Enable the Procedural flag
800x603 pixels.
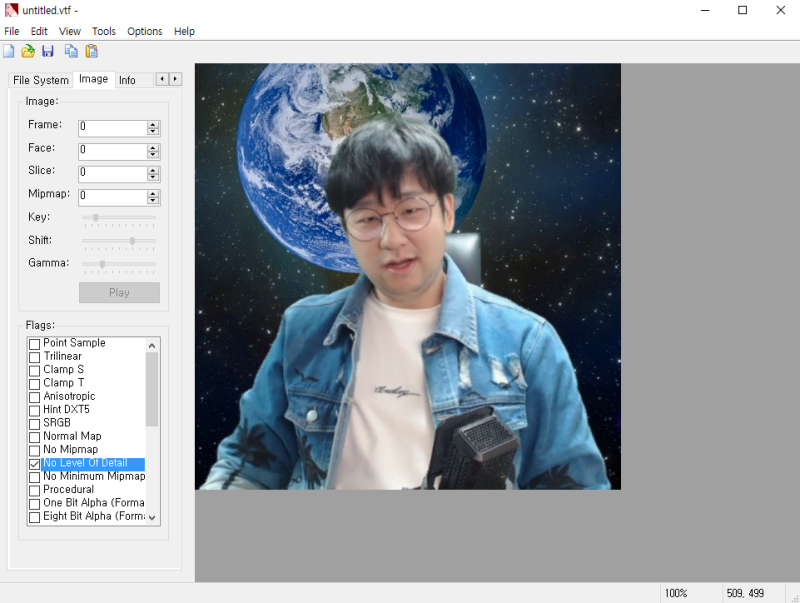click(x=34, y=490)
